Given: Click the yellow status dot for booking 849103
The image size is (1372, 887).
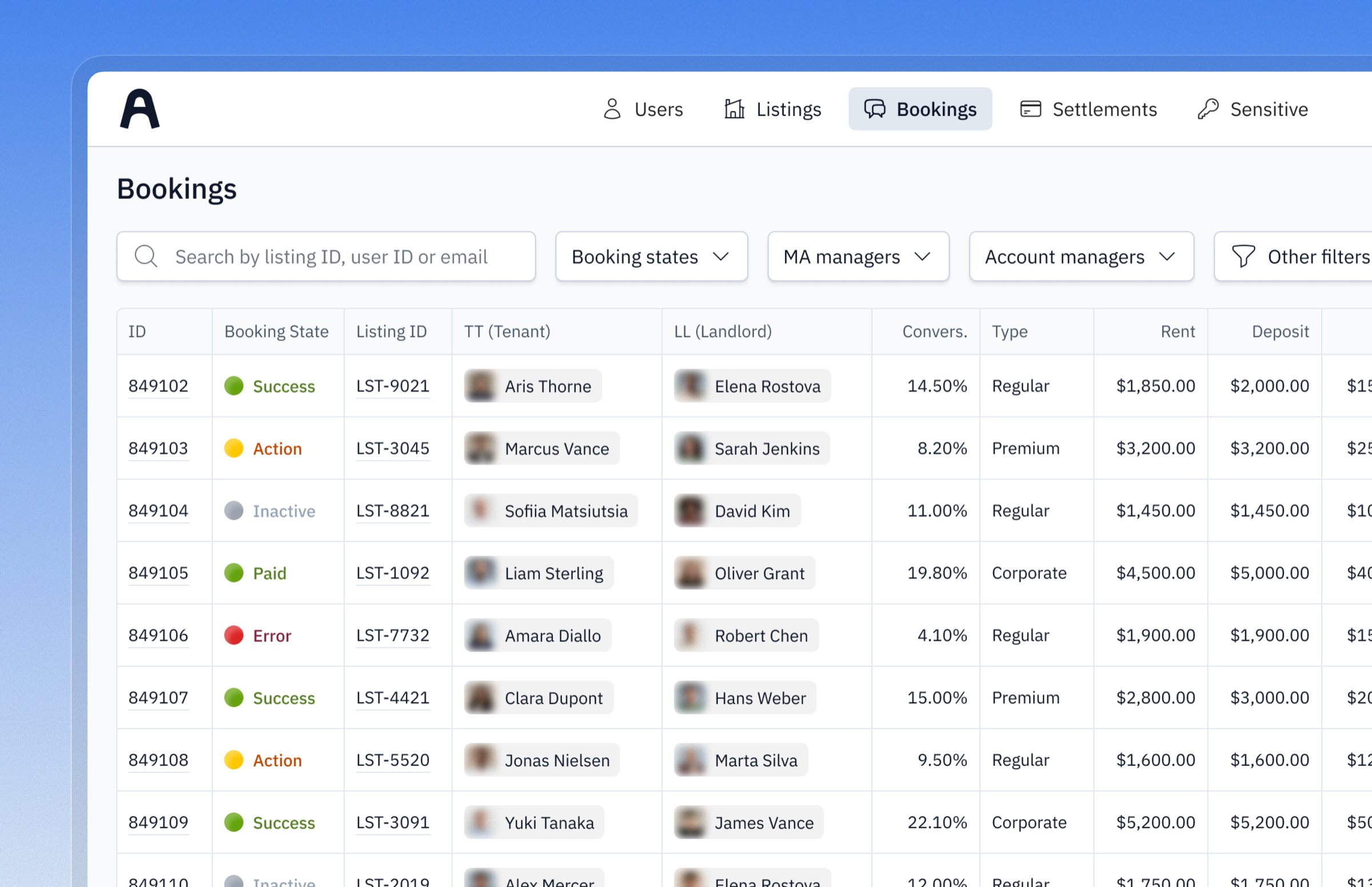Looking at the screenshot, I should tap(234, 448).
